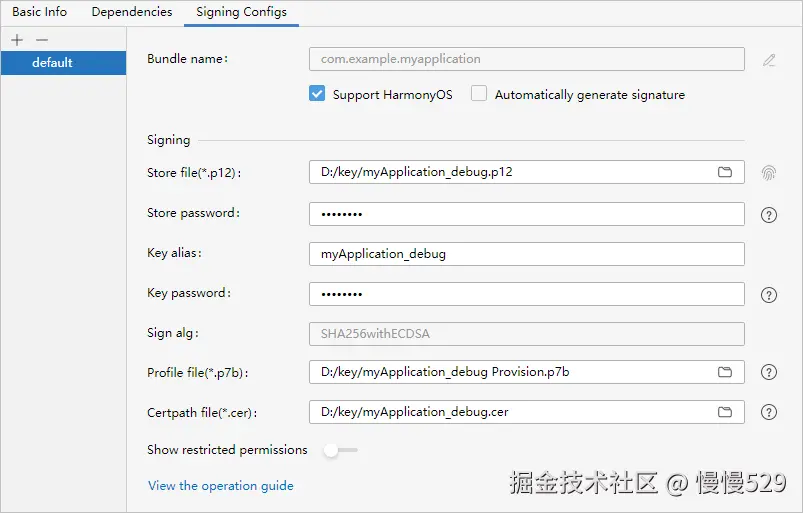Viewport: 803px width, 513px height.
Task: Switch to Basic Info tab
Action: (x=39, y=12)
